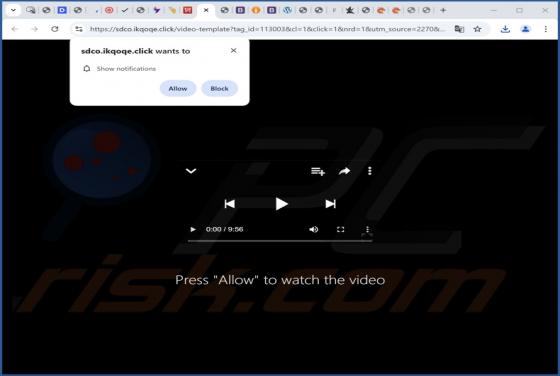Switch to the purple lightning bolt tab
Screen dimensions: 560x376
(x=156, y=10)
